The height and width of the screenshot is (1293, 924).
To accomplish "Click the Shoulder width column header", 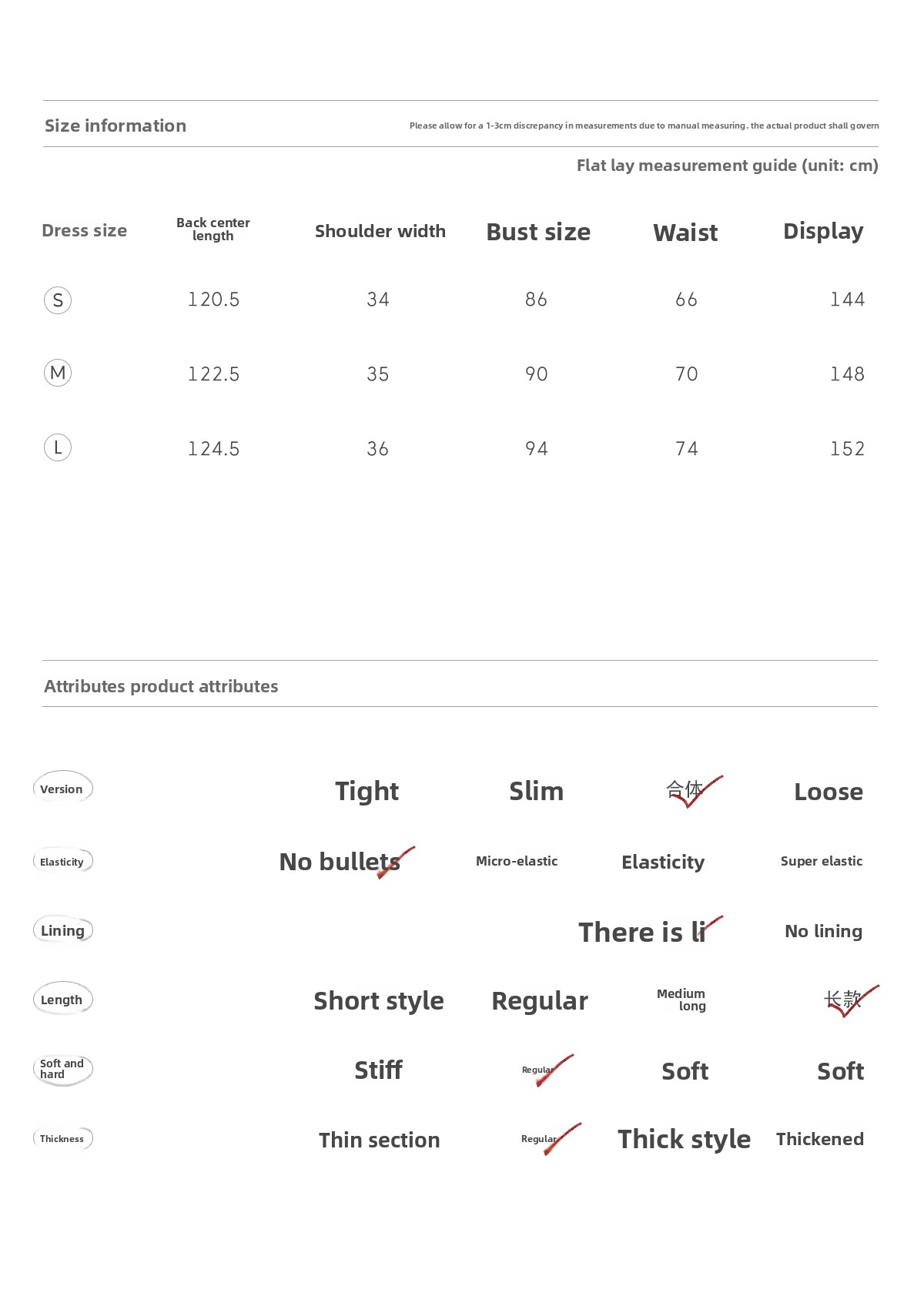I will (380, 231).
